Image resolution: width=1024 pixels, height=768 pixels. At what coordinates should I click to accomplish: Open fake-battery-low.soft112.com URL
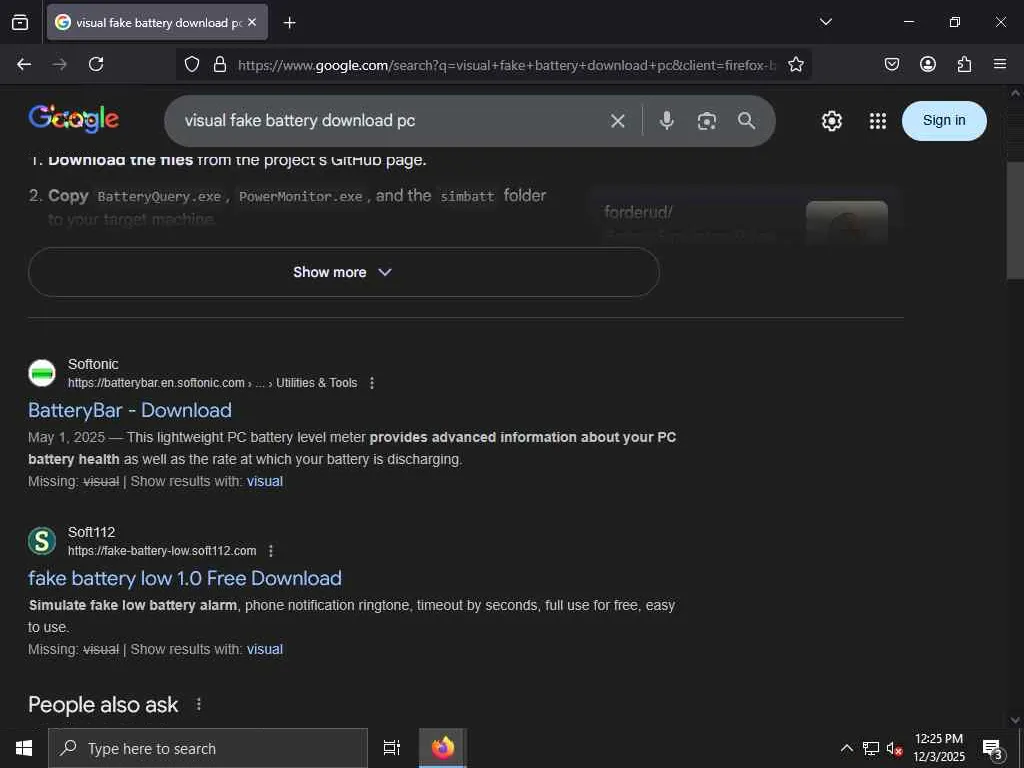pyautogui.click(x=162, y=551)
